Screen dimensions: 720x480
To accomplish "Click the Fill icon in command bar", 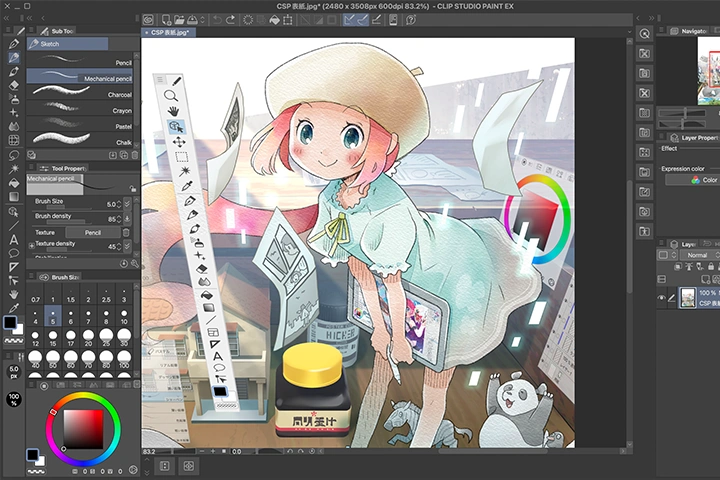I will [275, 20].
